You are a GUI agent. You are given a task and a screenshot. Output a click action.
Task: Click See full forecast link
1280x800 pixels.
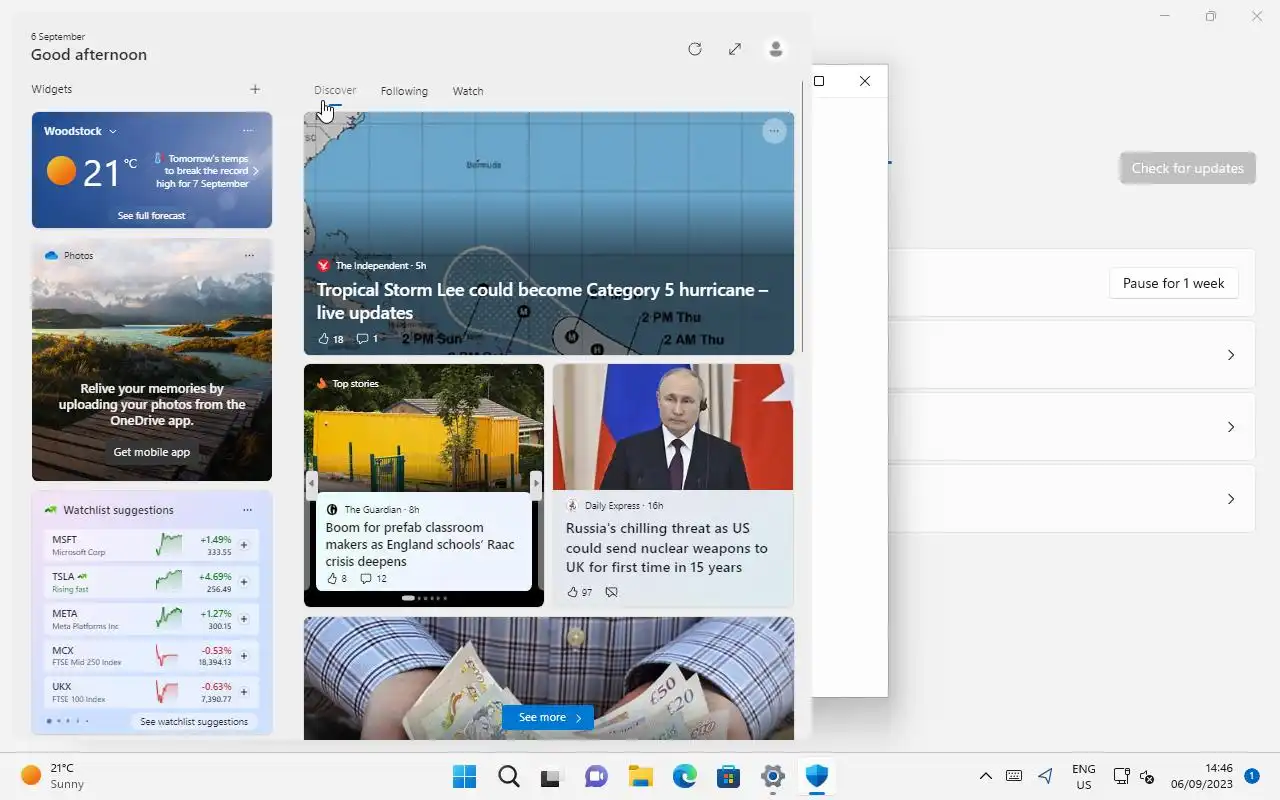click(x=151, y=216)
